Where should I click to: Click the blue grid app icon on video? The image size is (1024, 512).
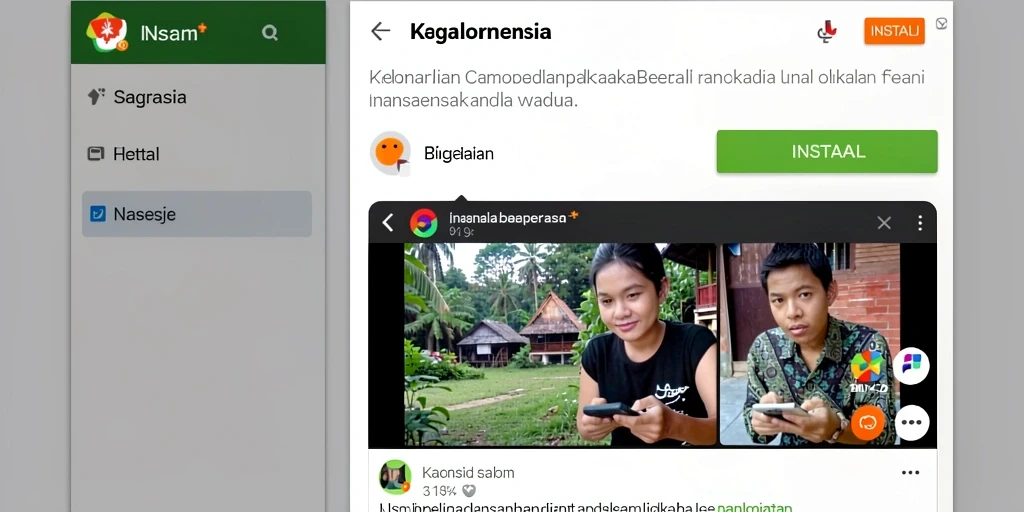[911, 365]
